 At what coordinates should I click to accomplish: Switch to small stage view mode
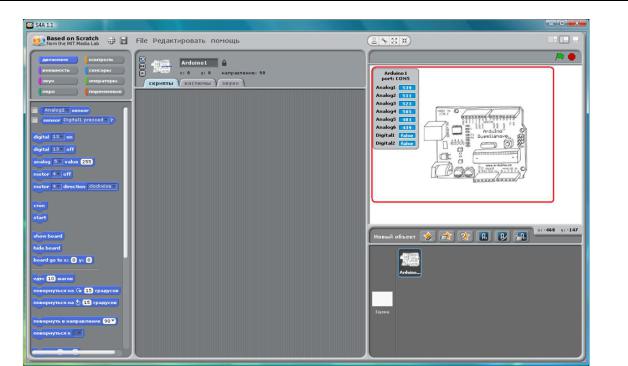pyautogui.click(x=552, y=39)
